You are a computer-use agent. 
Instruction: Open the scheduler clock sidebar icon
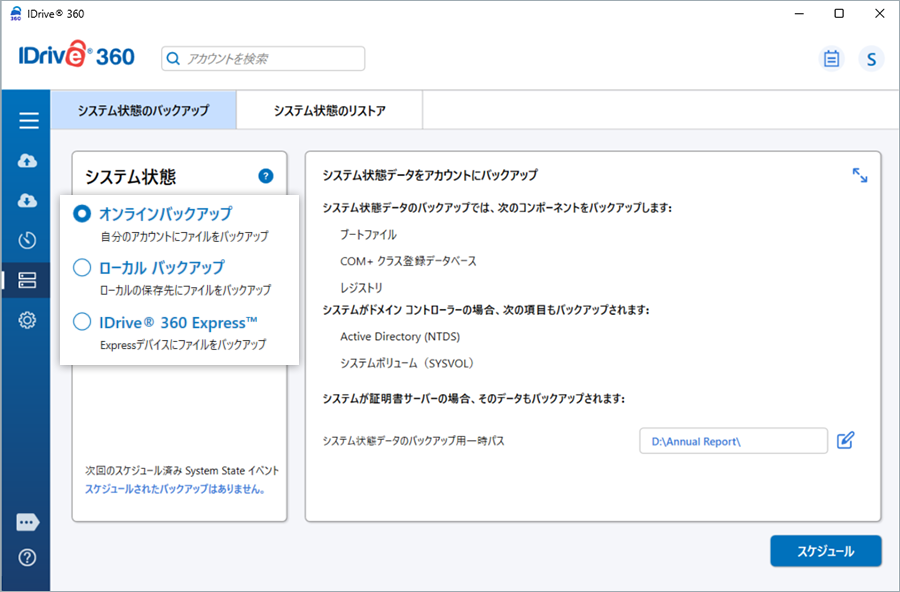(x=28, y=240)
